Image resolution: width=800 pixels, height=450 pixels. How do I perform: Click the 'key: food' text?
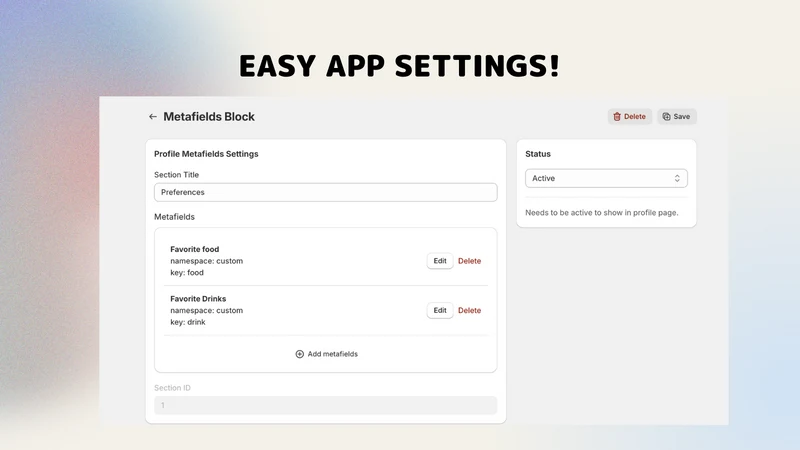(x=187, y=273)
